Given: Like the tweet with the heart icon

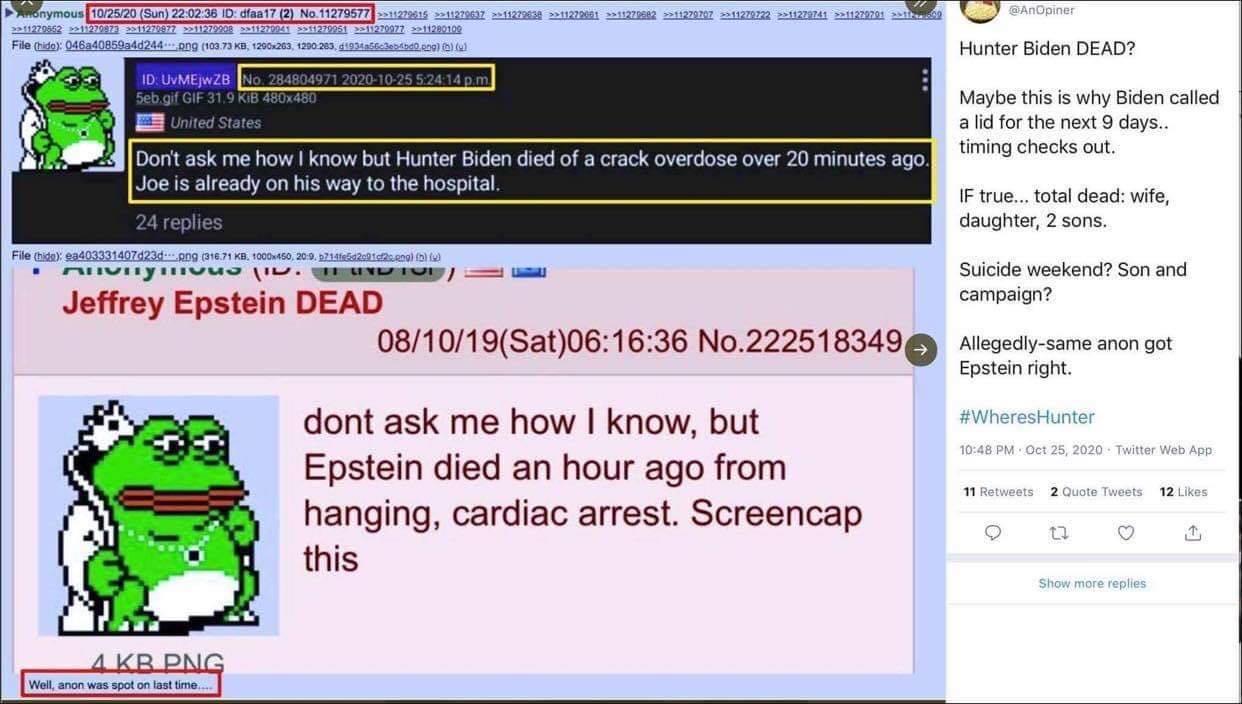Looking at the screenshot, I should coord(1126,533).
